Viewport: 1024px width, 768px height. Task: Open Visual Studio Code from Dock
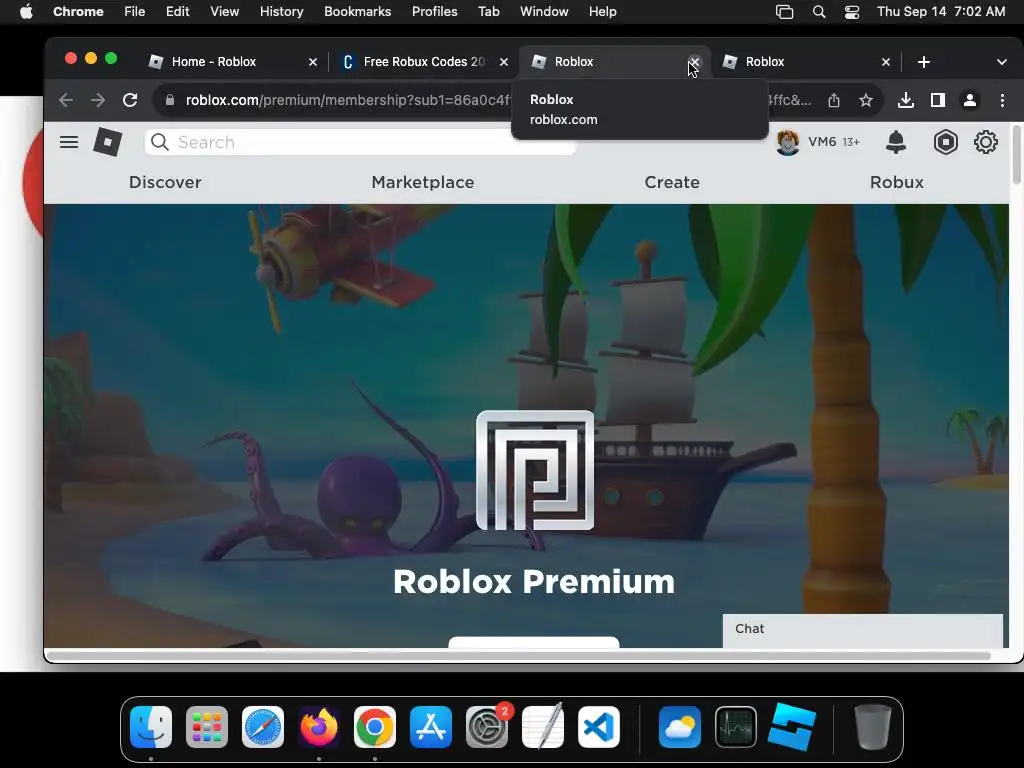point(599,727)
